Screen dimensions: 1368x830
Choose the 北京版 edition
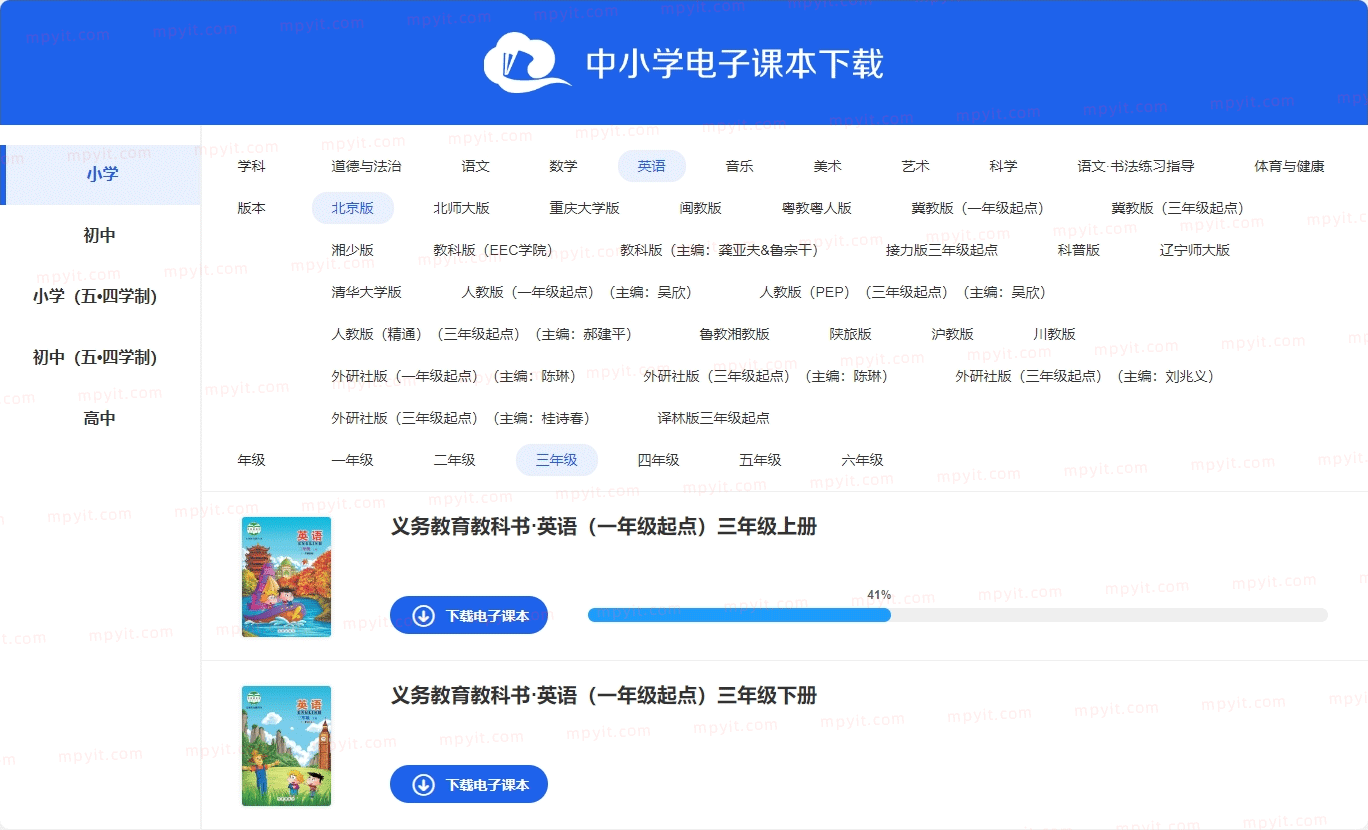pos(353,208)
